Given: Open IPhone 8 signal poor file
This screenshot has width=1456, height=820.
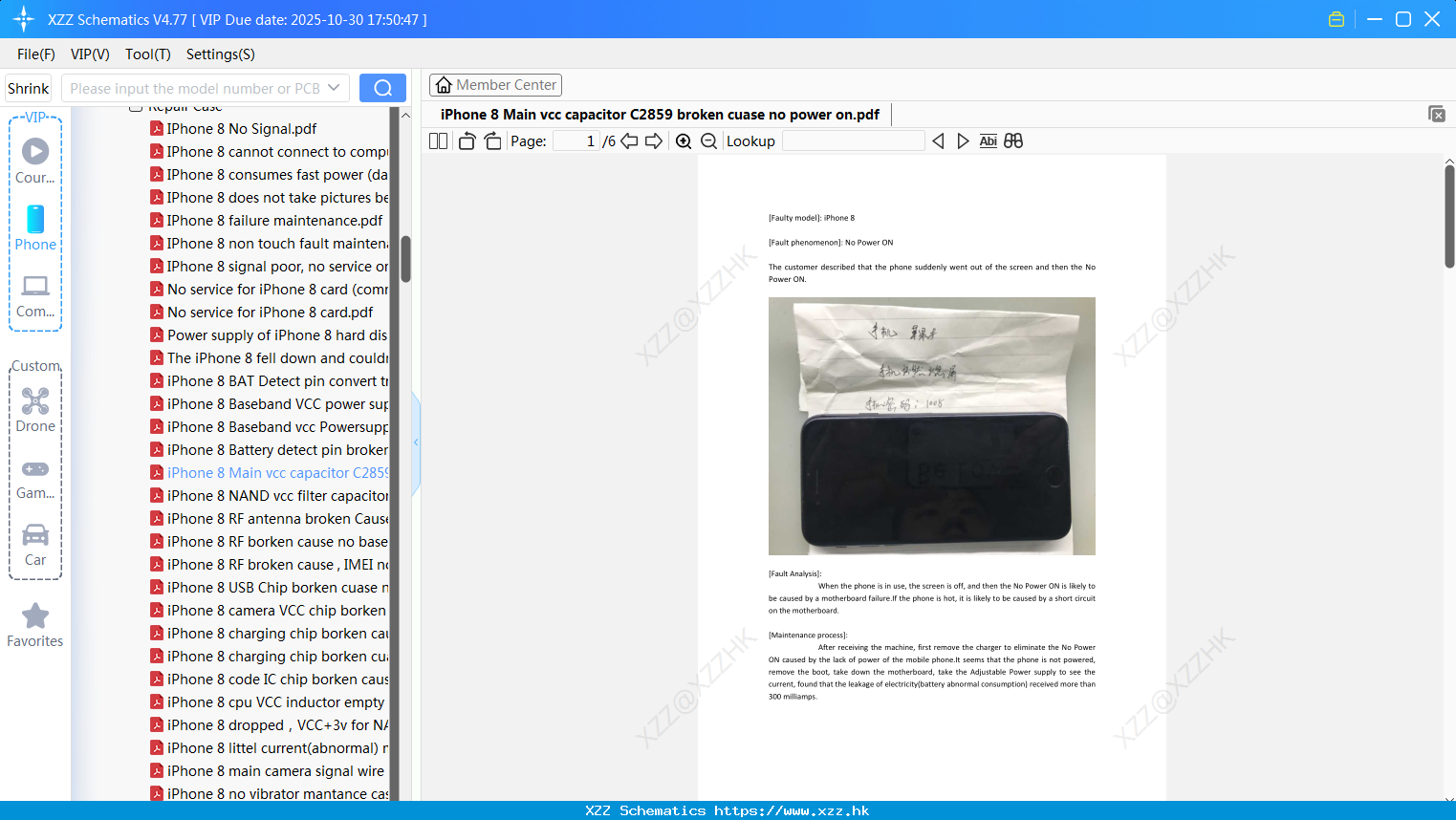Looking at the screenshot, I should (269, 267).
